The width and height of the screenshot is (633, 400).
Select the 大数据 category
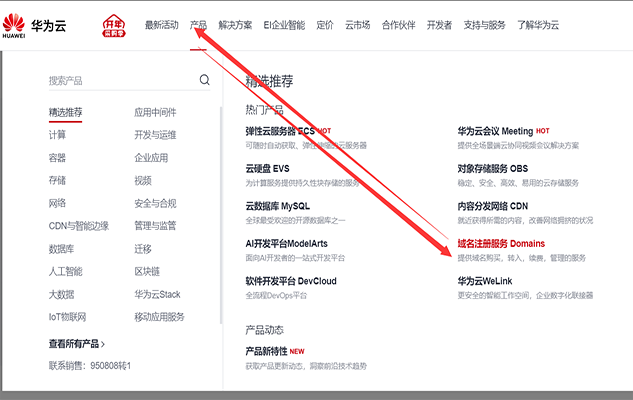(x=61, y=294)
